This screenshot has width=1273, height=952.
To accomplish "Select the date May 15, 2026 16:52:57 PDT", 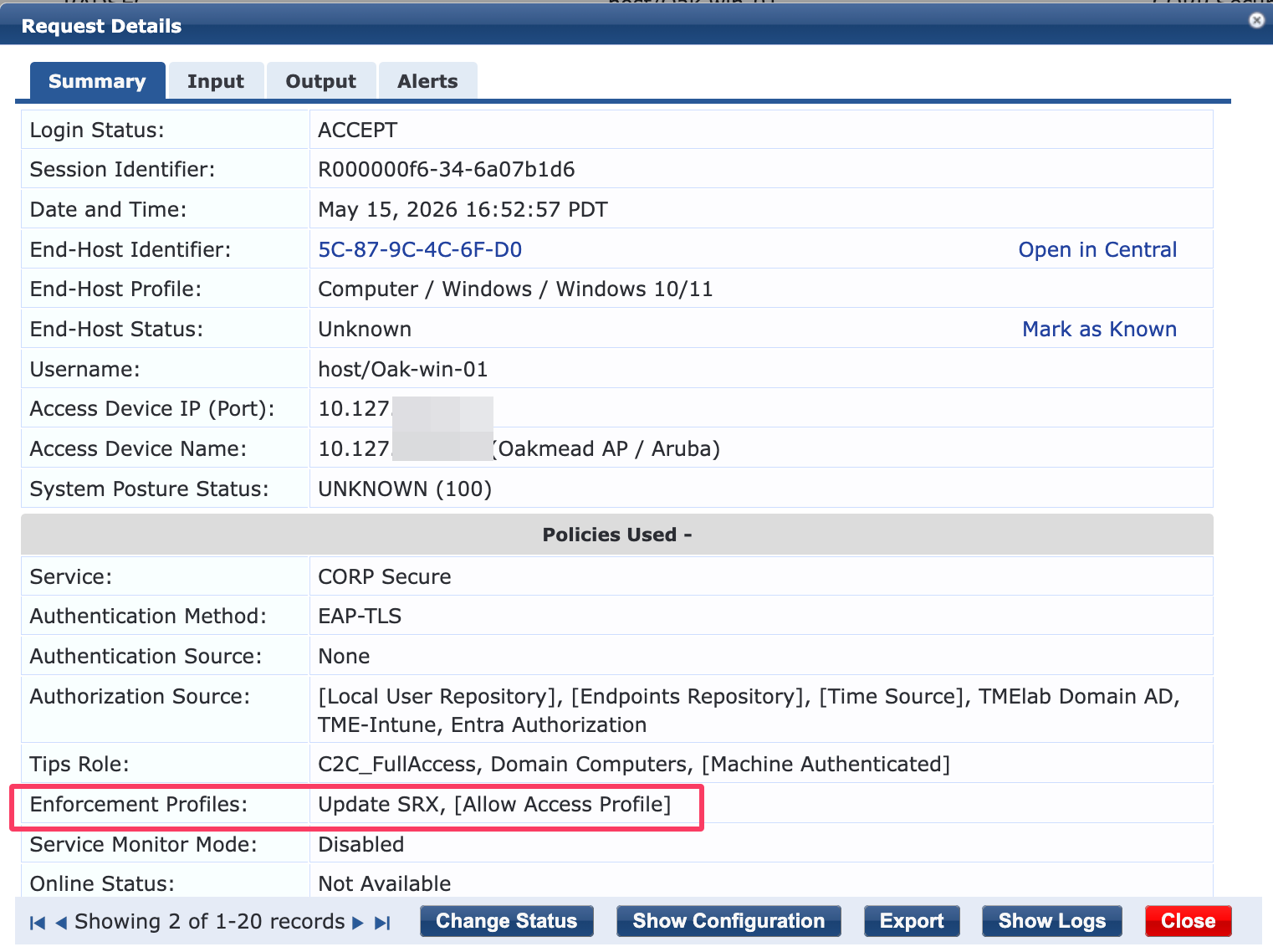I will click(463, 209).
